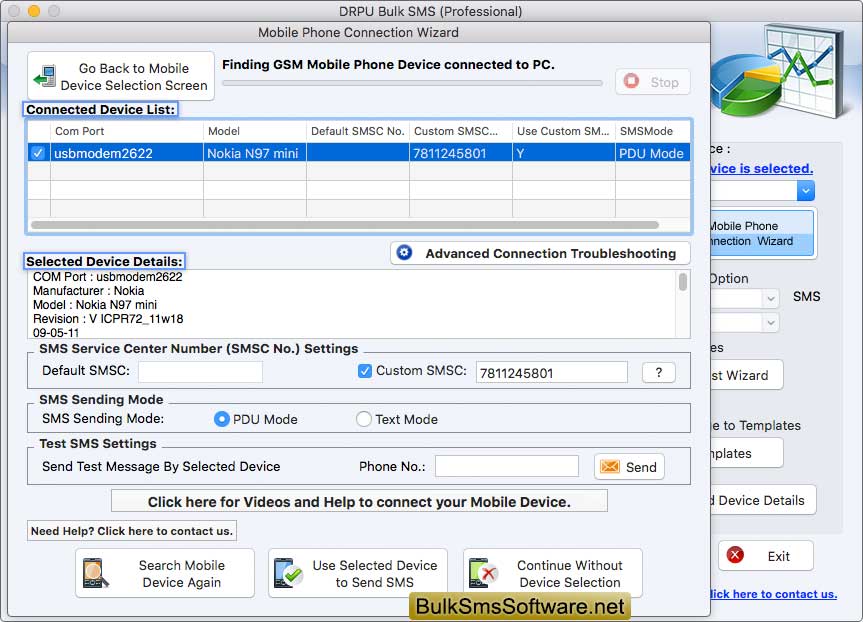The height and width of the screenshot is (622, 863).
Task: Click the question mark help button for SMSC
Action: click(659, 373)
